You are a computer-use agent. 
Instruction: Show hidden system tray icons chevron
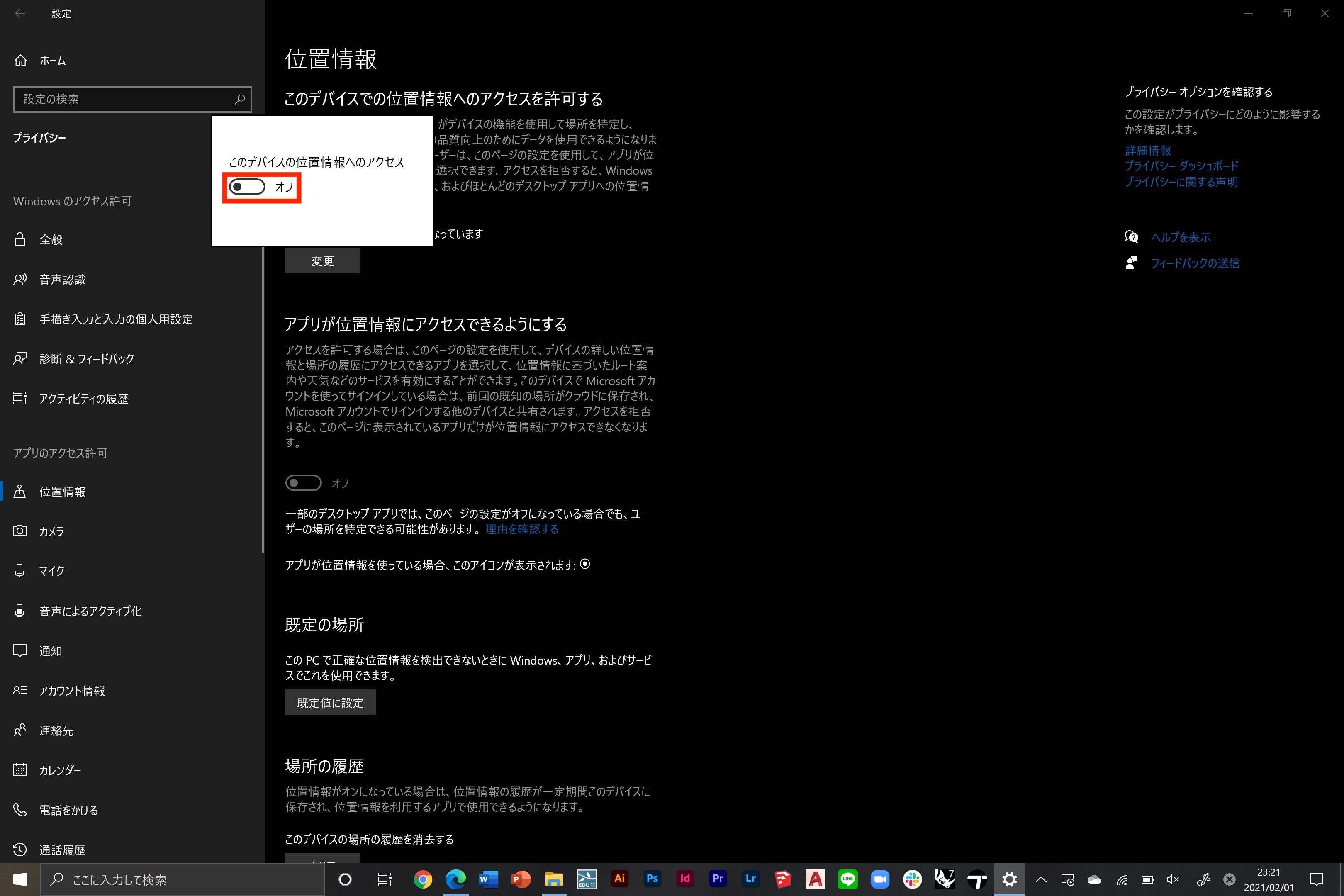(x=1041, y=879)
